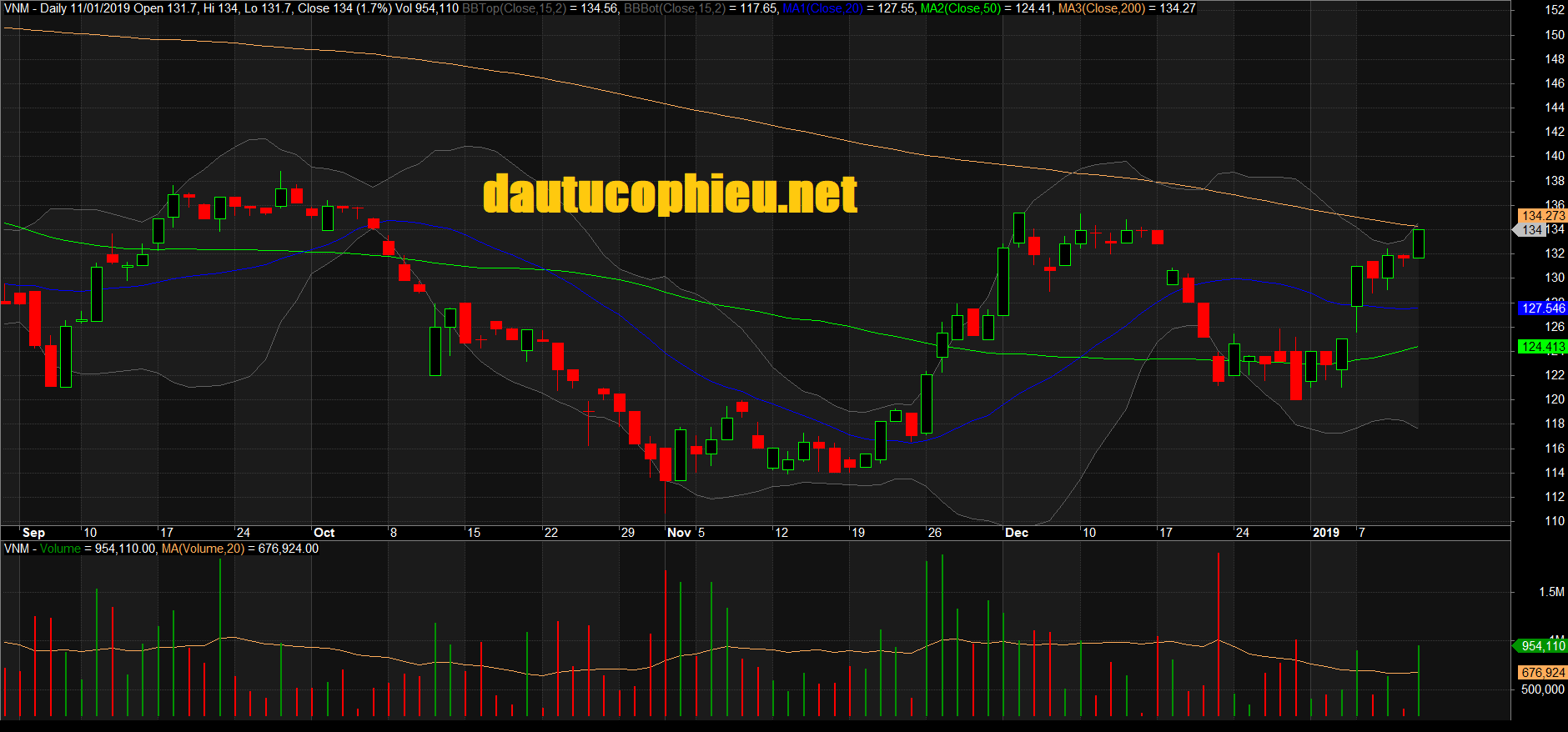Click the green 124.413 price tag
1568x732 pixels.
point(1542,347)
